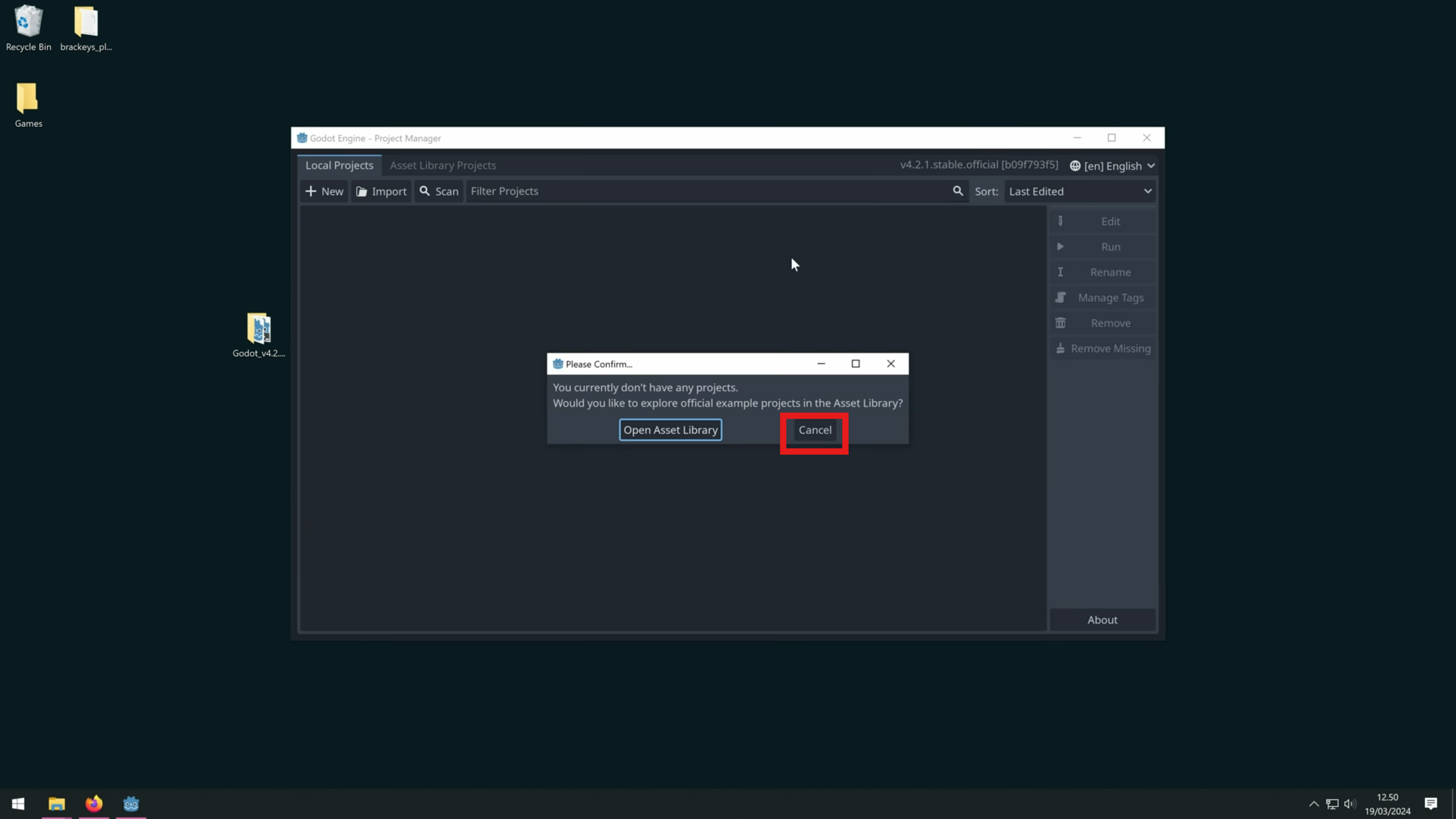This screenshot has height=819, width=1456.
Task: Open Firefox from the taskbar
Action: point(94,803)
